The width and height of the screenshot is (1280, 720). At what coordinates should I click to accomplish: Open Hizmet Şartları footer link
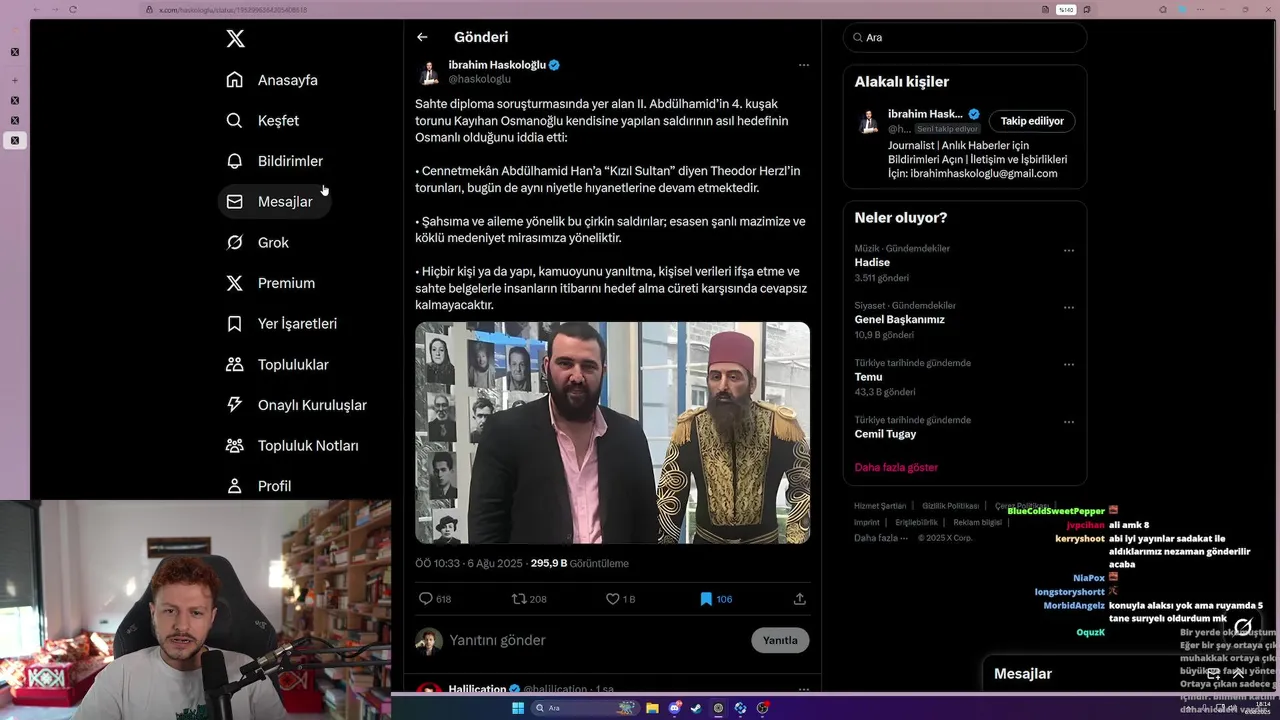pos(880,506)
